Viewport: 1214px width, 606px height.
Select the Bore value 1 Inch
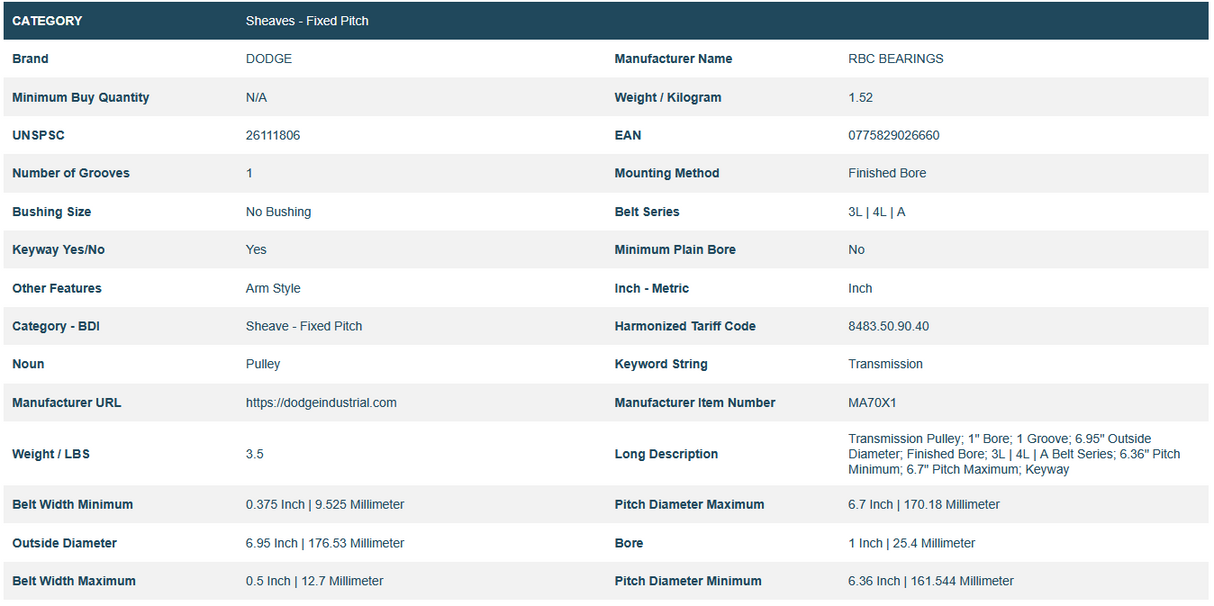[911, 544]
